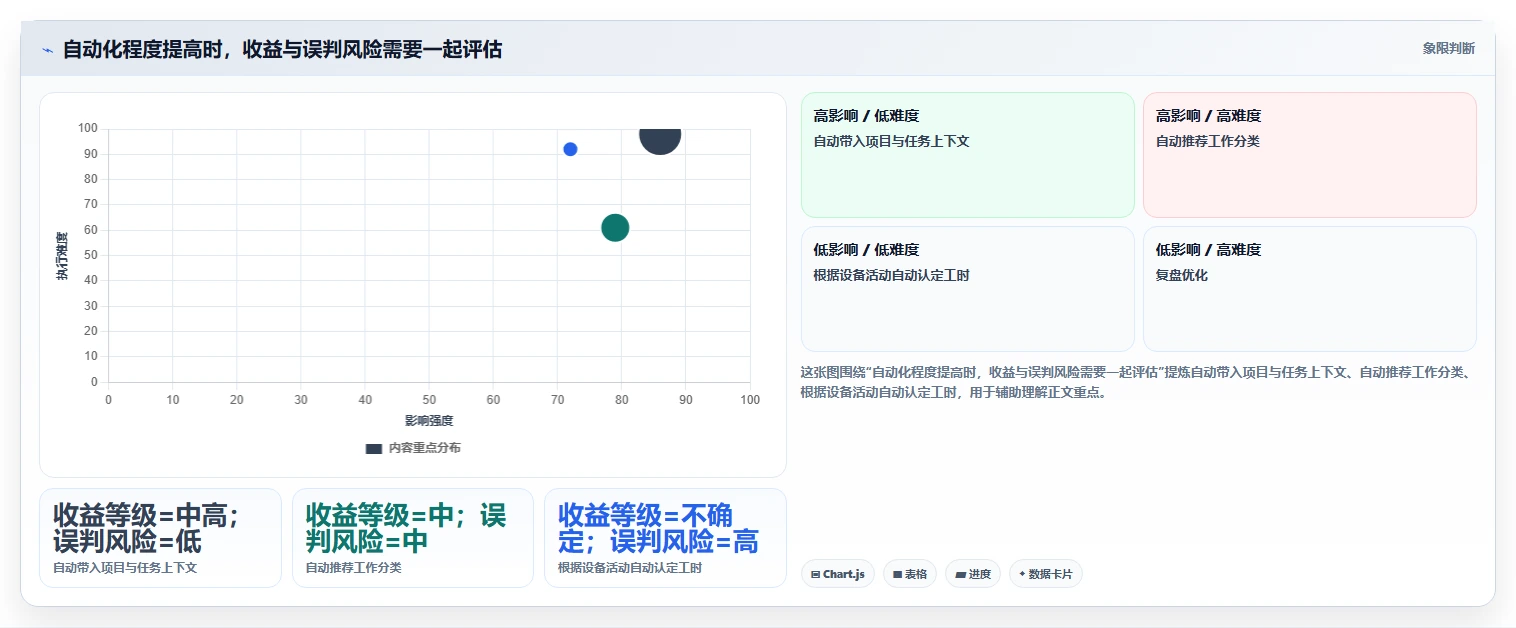This screenshot has height=628, width=1516.
Task: Click the title 自动化程度提高时，收益与误判风险需要一起评估
Action: tap(282, 49)
